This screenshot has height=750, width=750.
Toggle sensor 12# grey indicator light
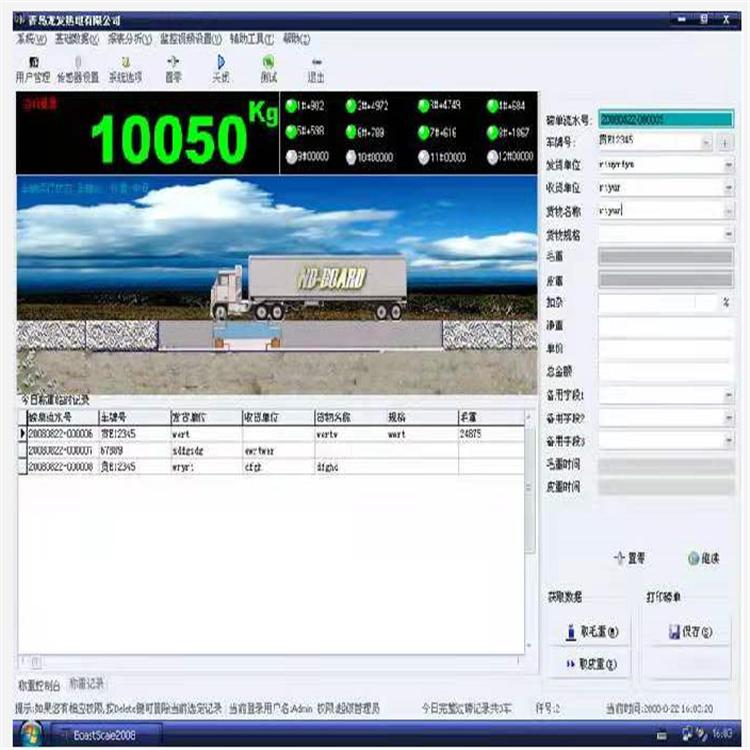[x=492, y=156]
